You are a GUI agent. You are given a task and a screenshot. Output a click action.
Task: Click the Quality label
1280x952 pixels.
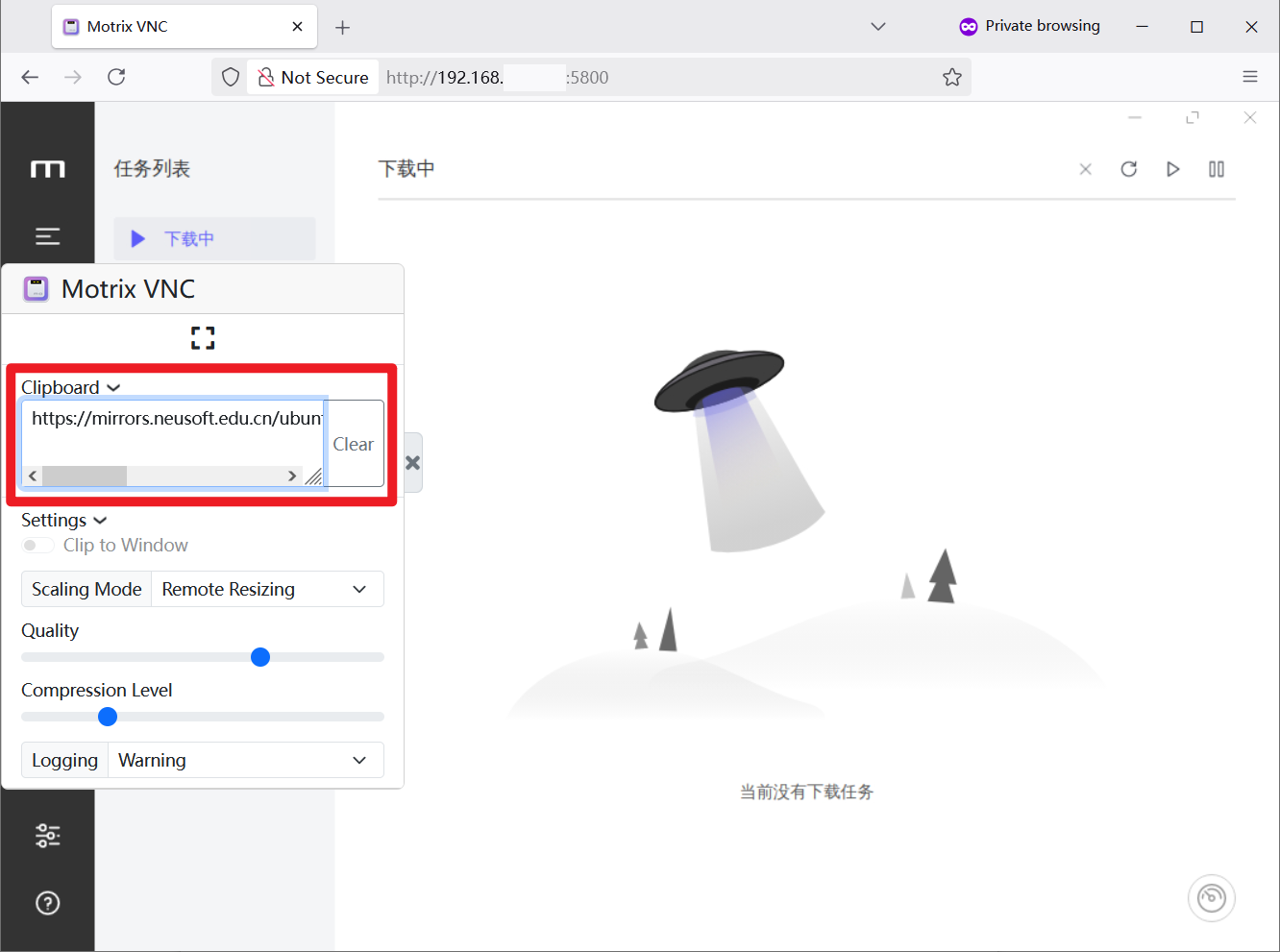point(50,630)
